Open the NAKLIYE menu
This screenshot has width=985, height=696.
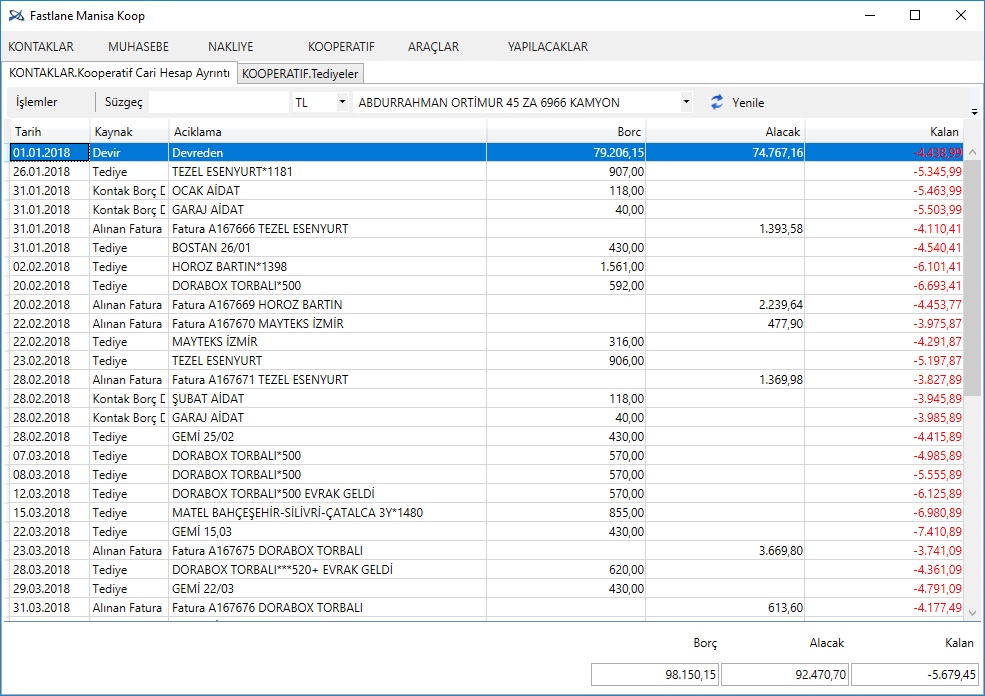coord(231,46)
